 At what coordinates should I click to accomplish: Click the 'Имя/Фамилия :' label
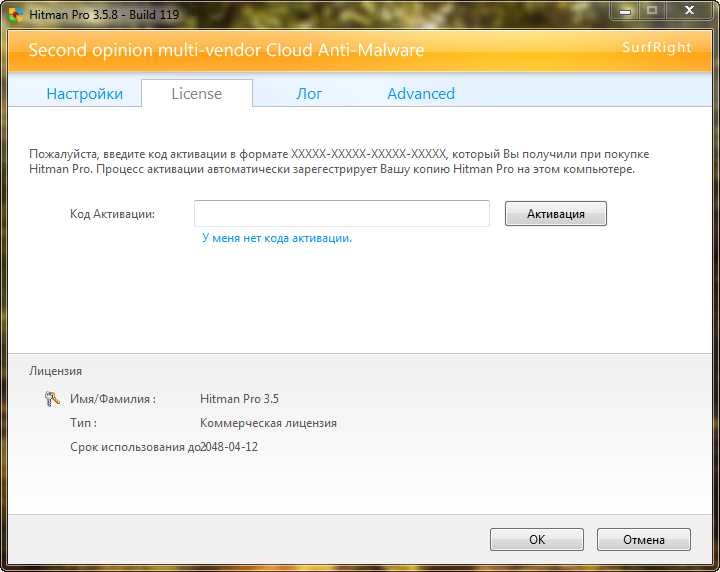(113, 399)
